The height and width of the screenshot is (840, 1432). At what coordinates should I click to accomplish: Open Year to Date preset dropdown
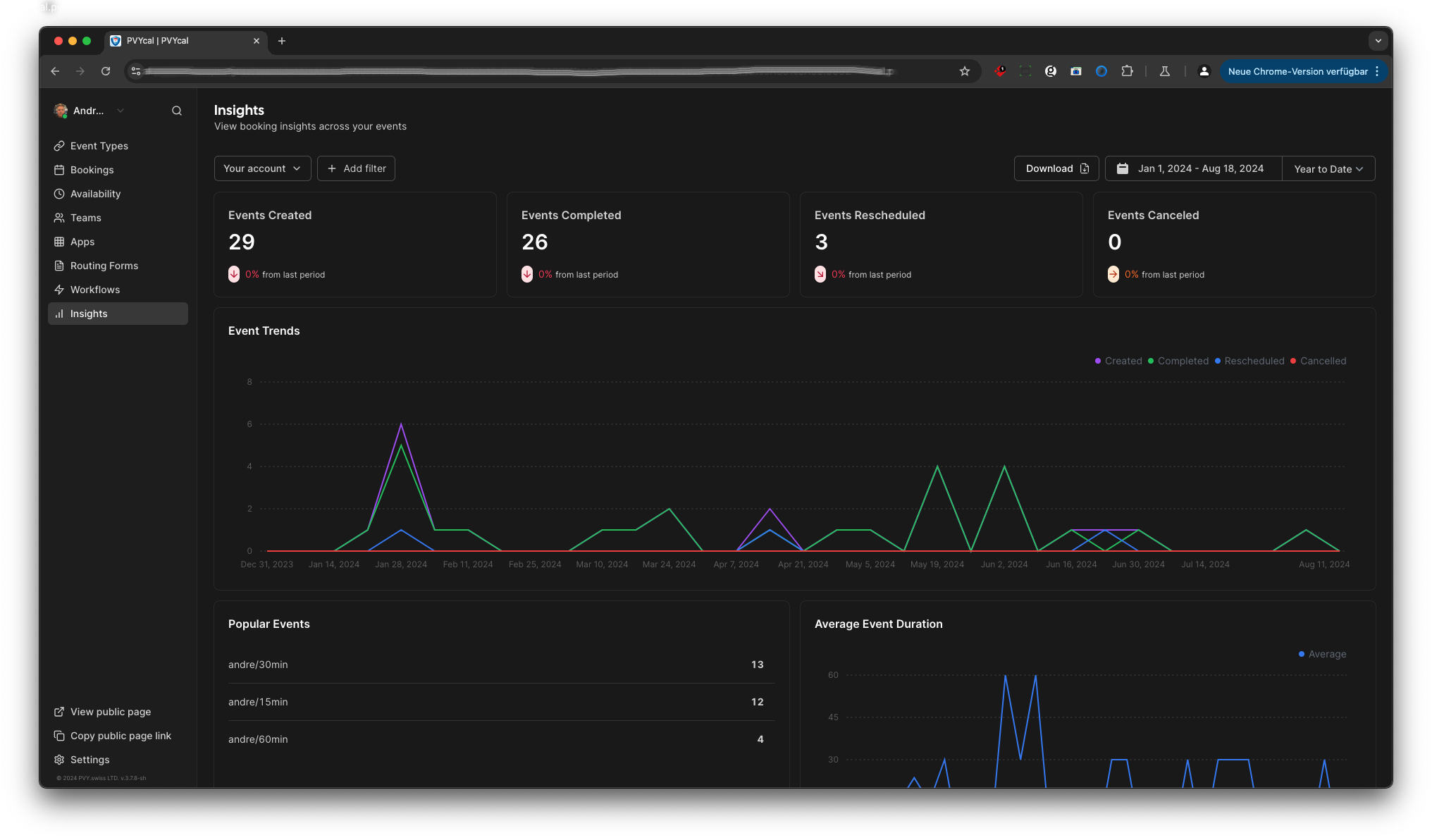click(1328, 168)
